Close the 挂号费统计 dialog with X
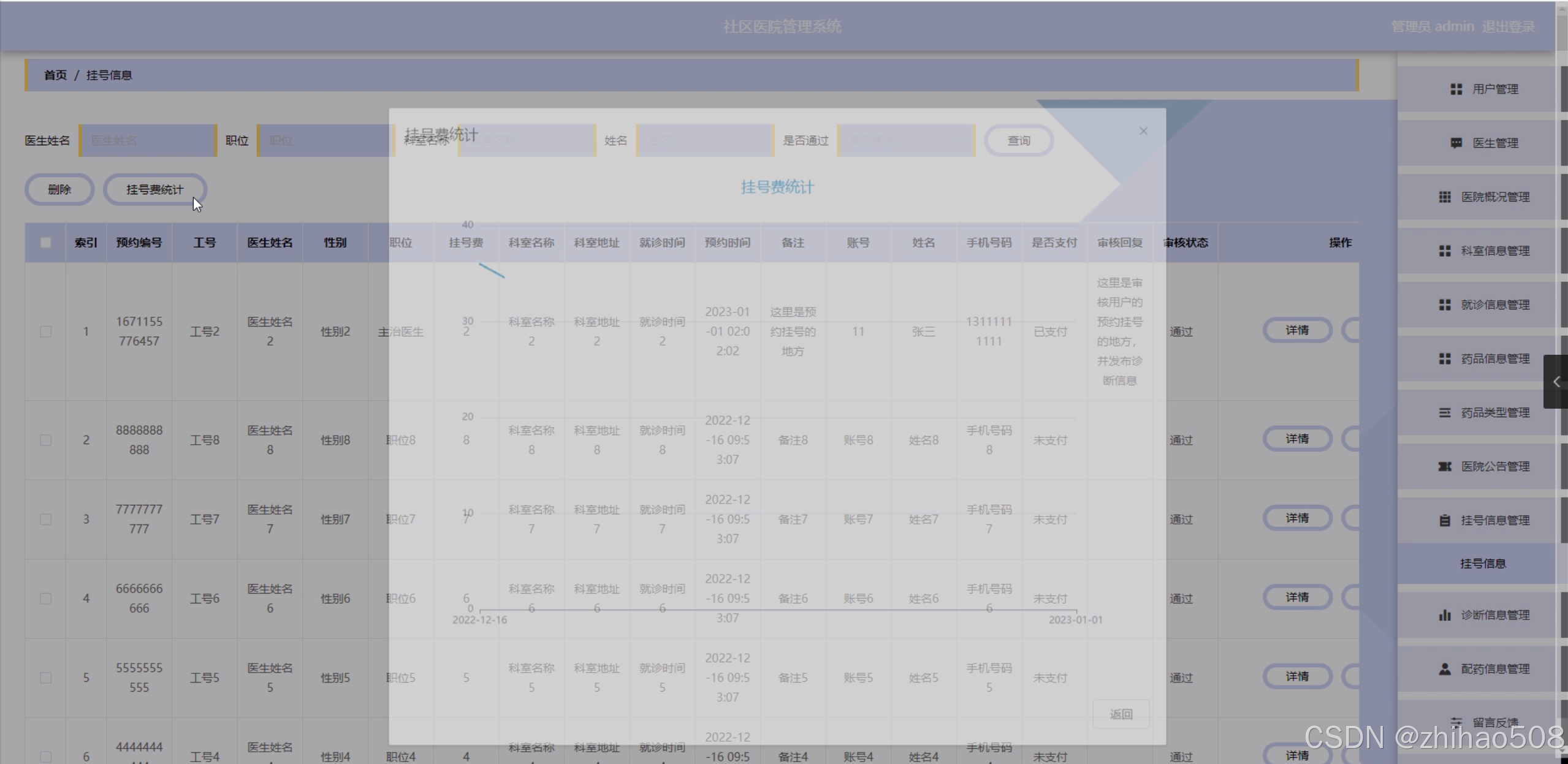This screenshot has height=764, width=1568. click(1143, 131)
